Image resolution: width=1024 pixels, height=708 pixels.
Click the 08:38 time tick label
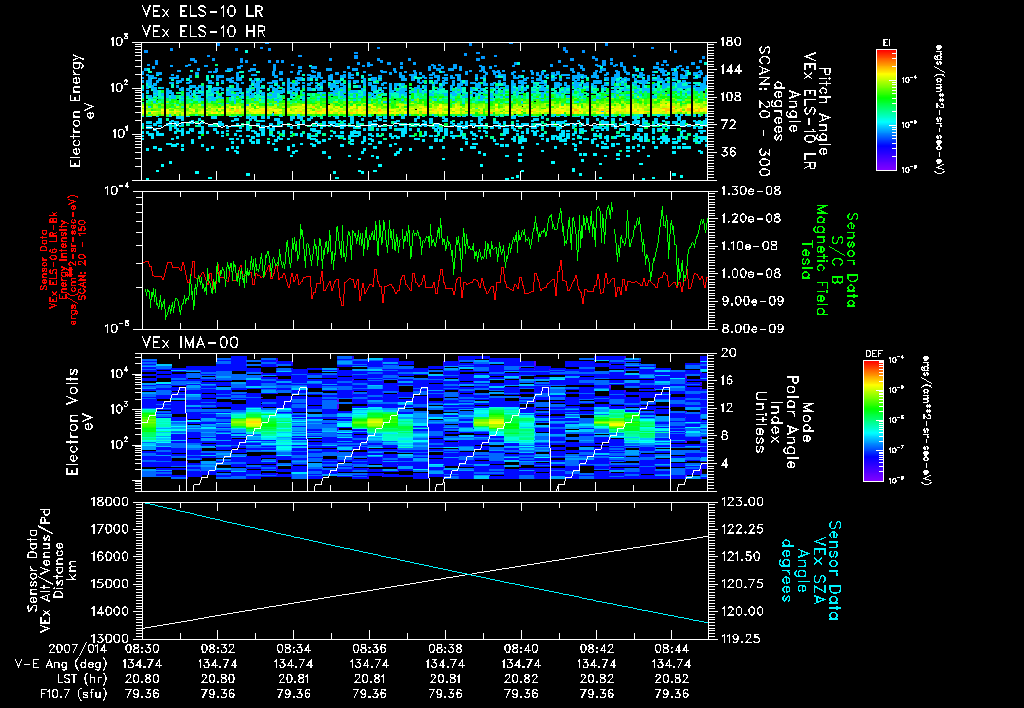pyautogui.click(x=445, y=648)
